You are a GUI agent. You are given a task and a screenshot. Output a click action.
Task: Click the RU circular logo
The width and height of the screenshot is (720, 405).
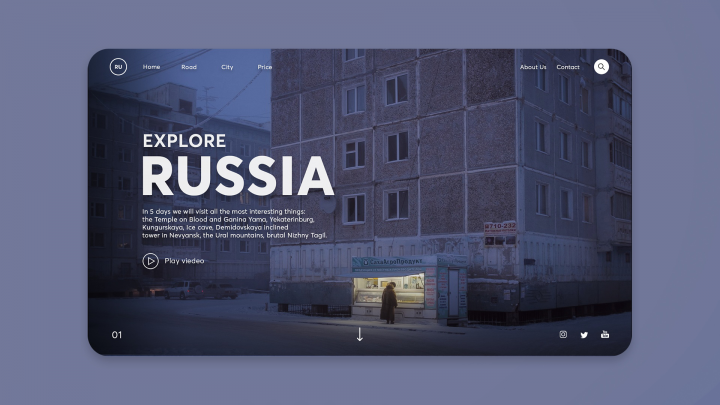(118, 67)
